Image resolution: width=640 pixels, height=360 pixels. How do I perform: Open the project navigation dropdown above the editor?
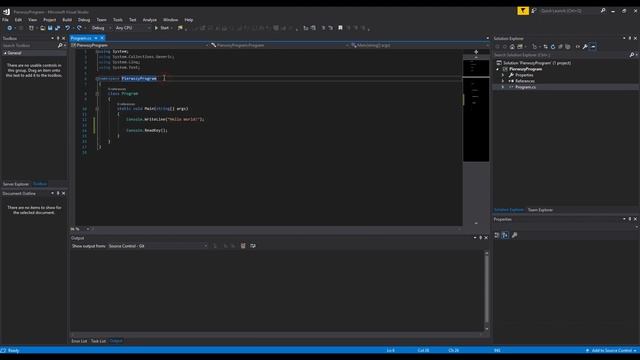click(139, 45)
